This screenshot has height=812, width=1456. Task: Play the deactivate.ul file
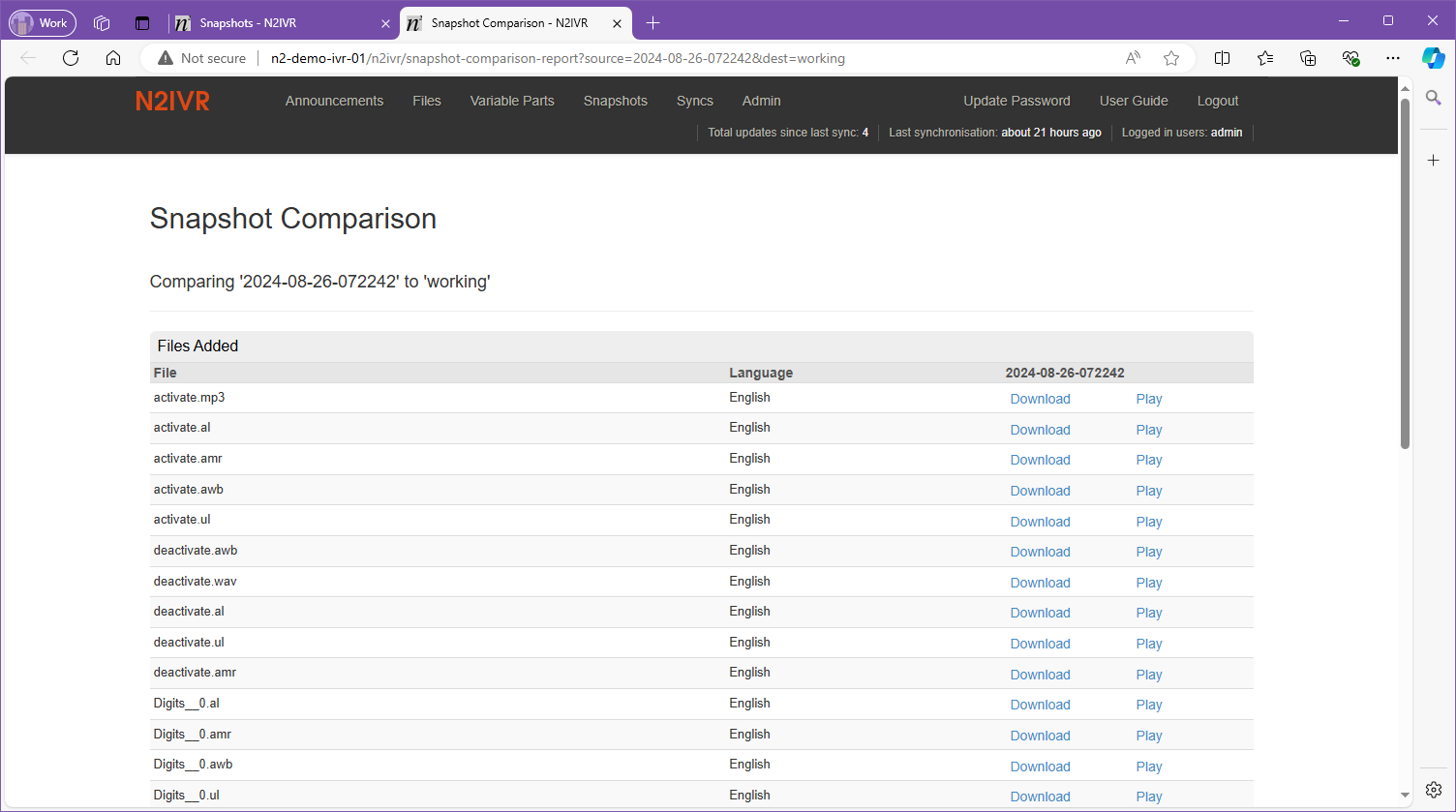tap(1149, 644)
